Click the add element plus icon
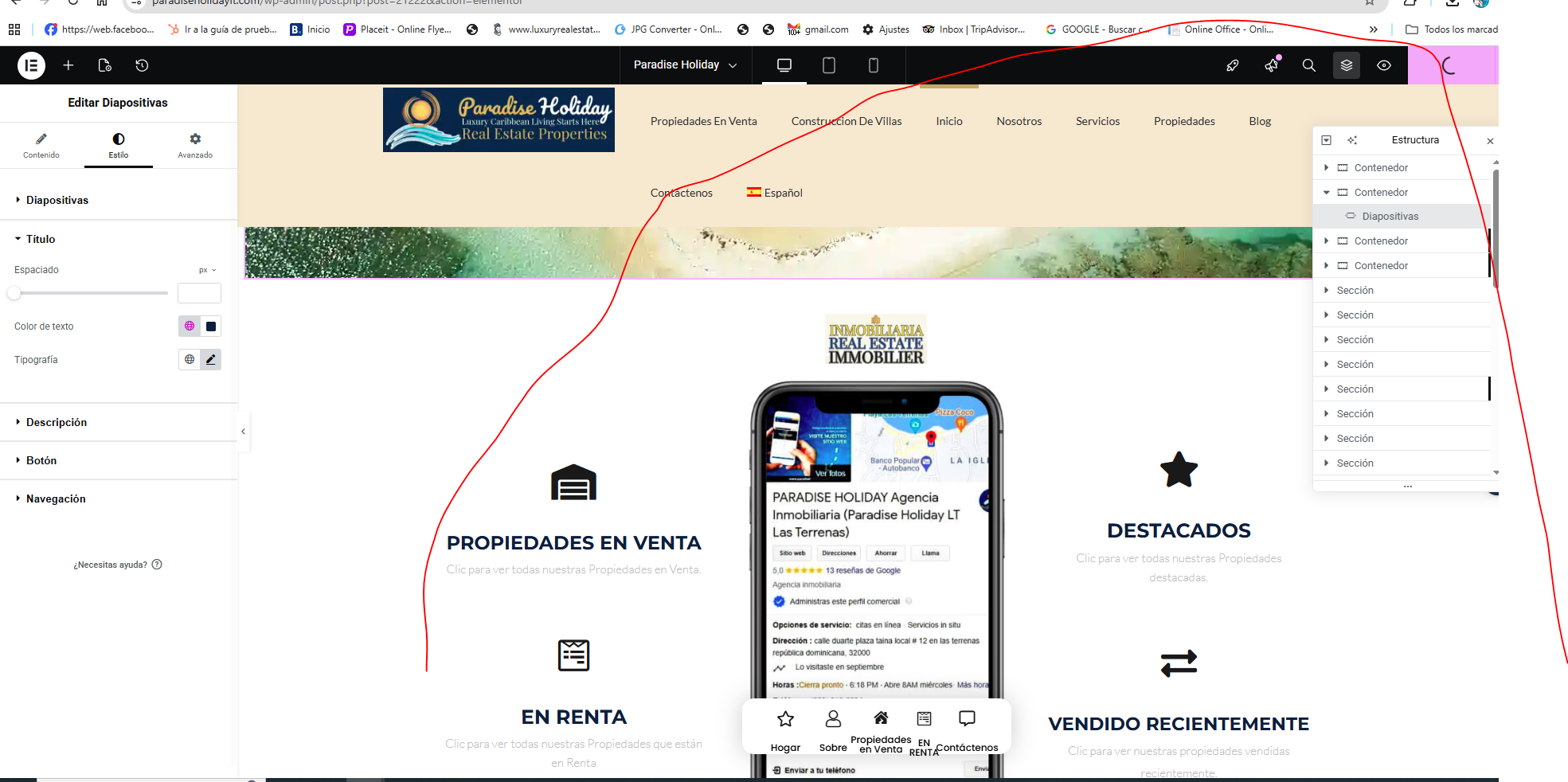The image size is (1568, 782). click(x=68, y=65)
